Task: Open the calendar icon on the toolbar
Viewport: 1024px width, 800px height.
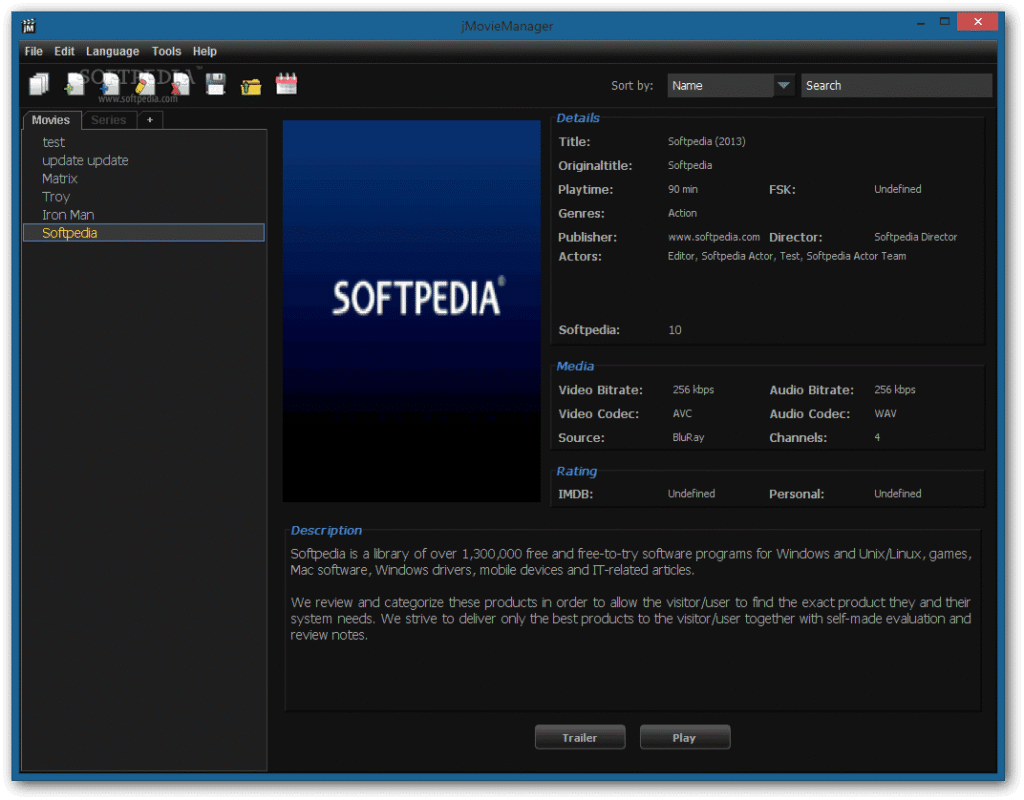Action: 286,84
